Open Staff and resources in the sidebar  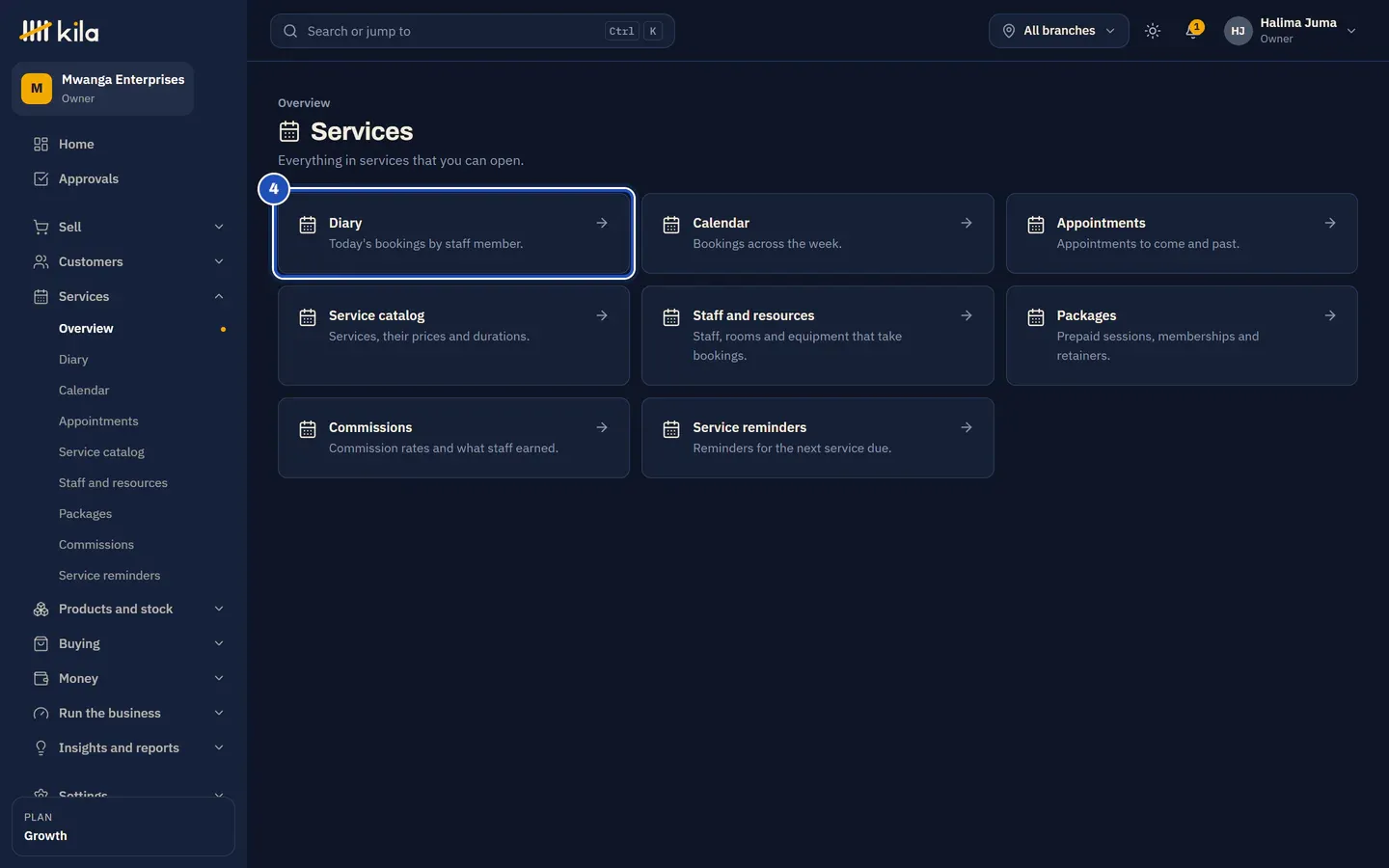tap(113, 482)
